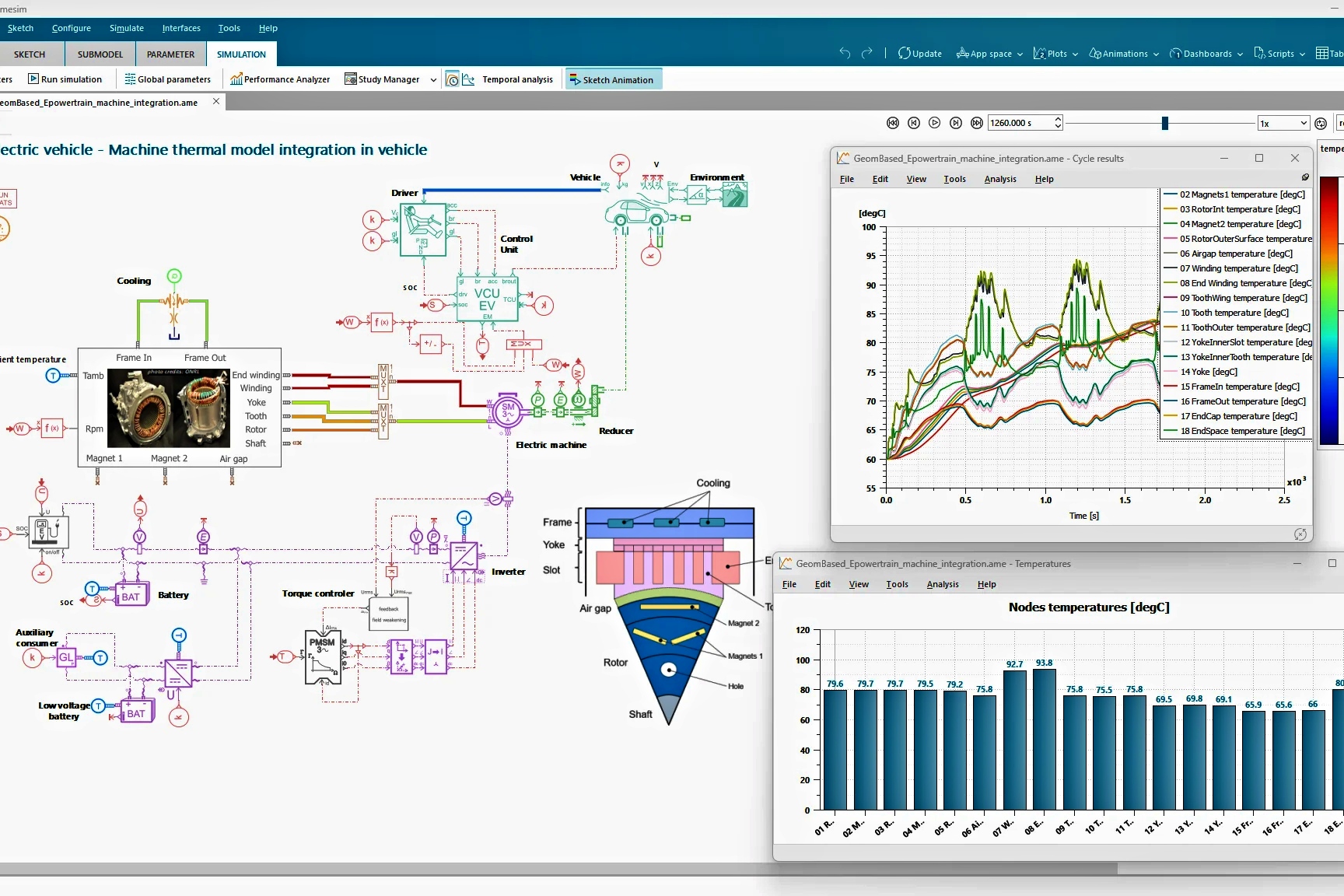Switch to the SUBMODEL tab

coord(100,54)
